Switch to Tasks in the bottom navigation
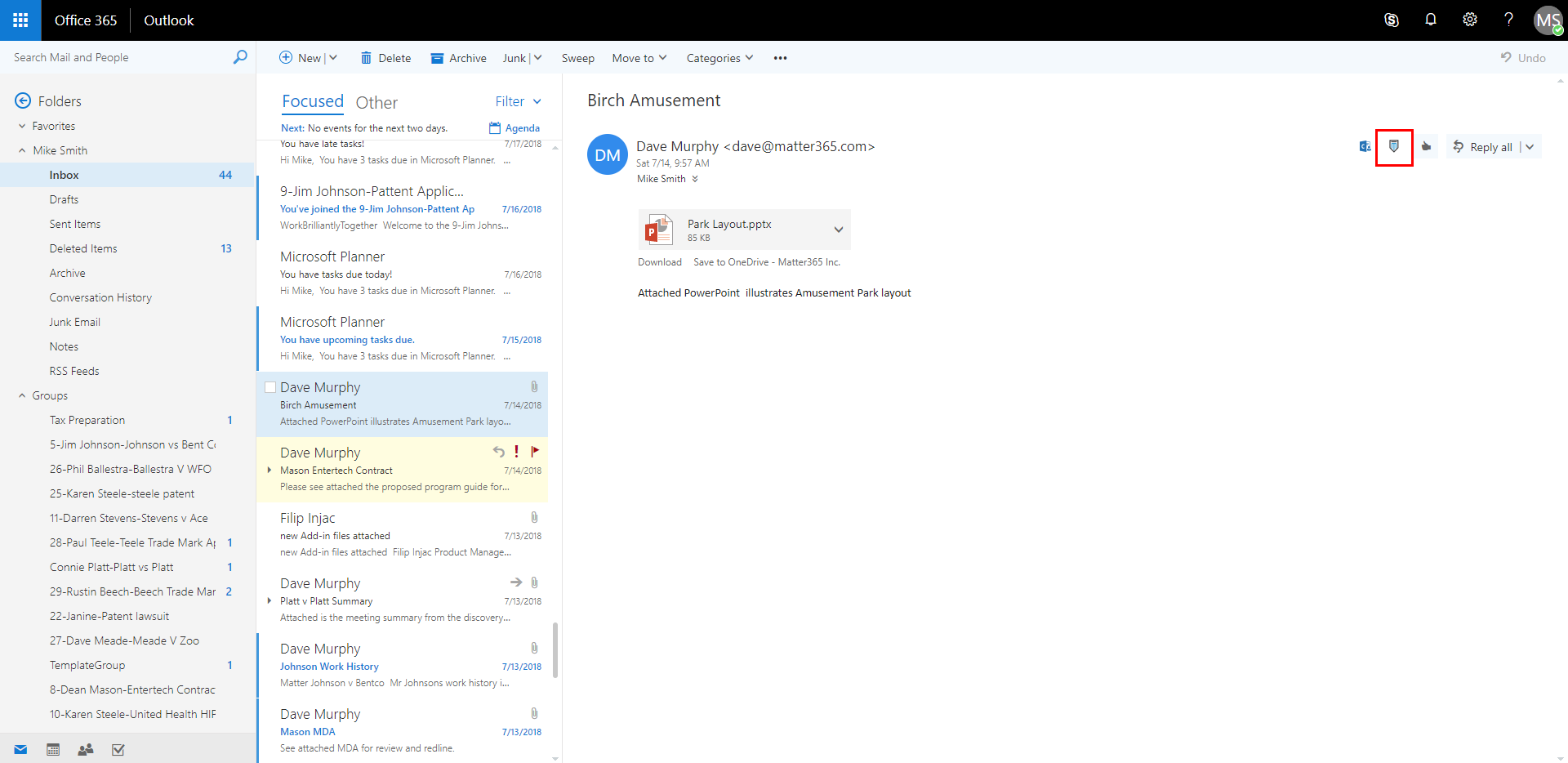1568x763 pixels. point(118,750)
